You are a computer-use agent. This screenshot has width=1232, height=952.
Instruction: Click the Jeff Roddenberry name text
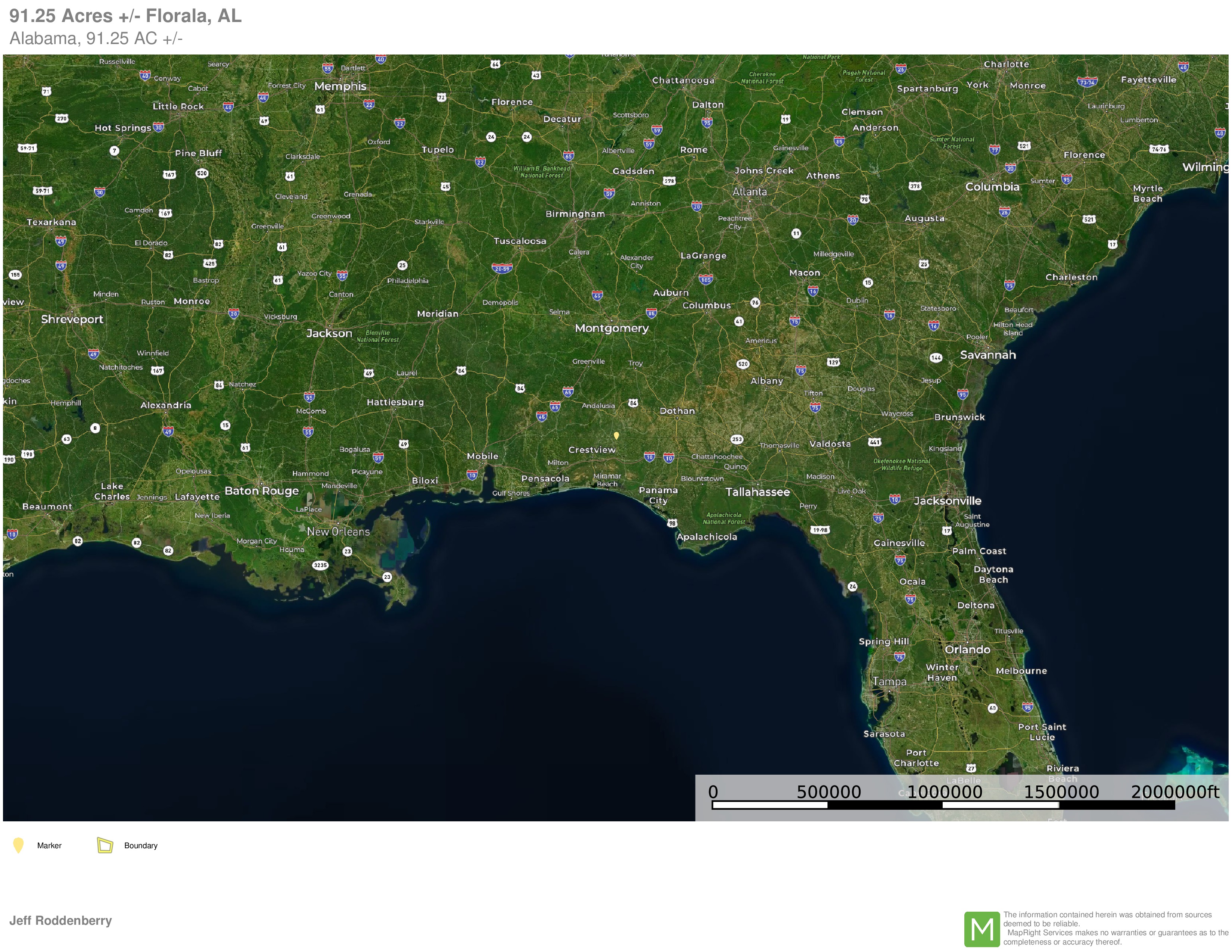click(x=60, y=920)
